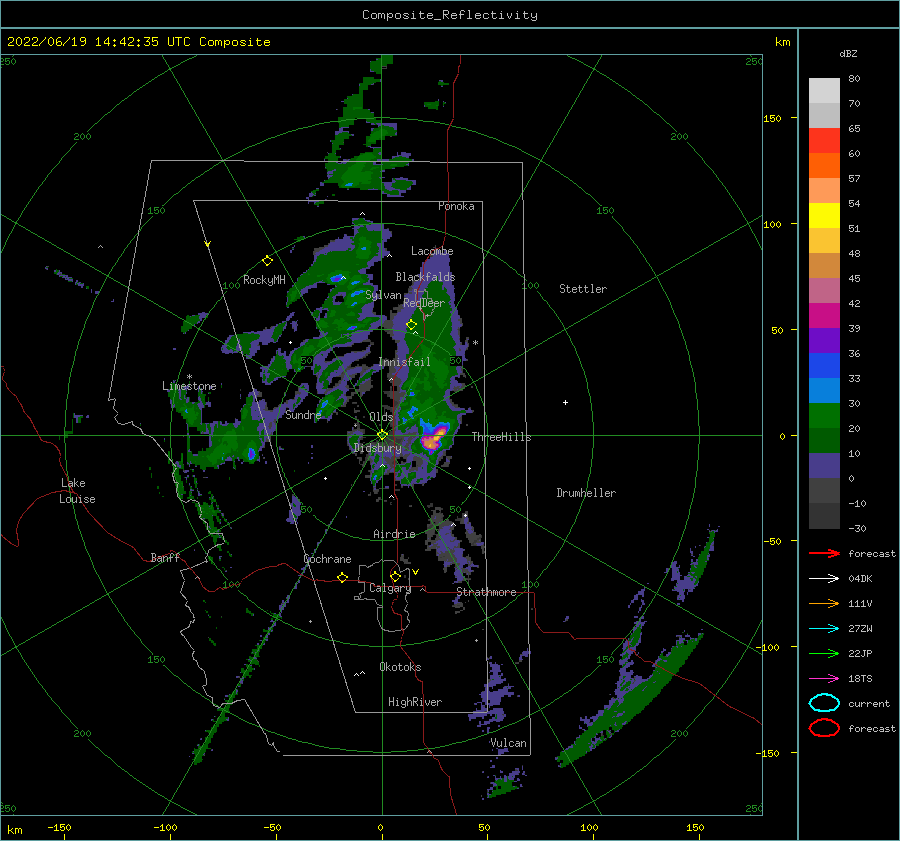Click the Didsbury label
The image size is (900, 841).
(x=377, y=448)
